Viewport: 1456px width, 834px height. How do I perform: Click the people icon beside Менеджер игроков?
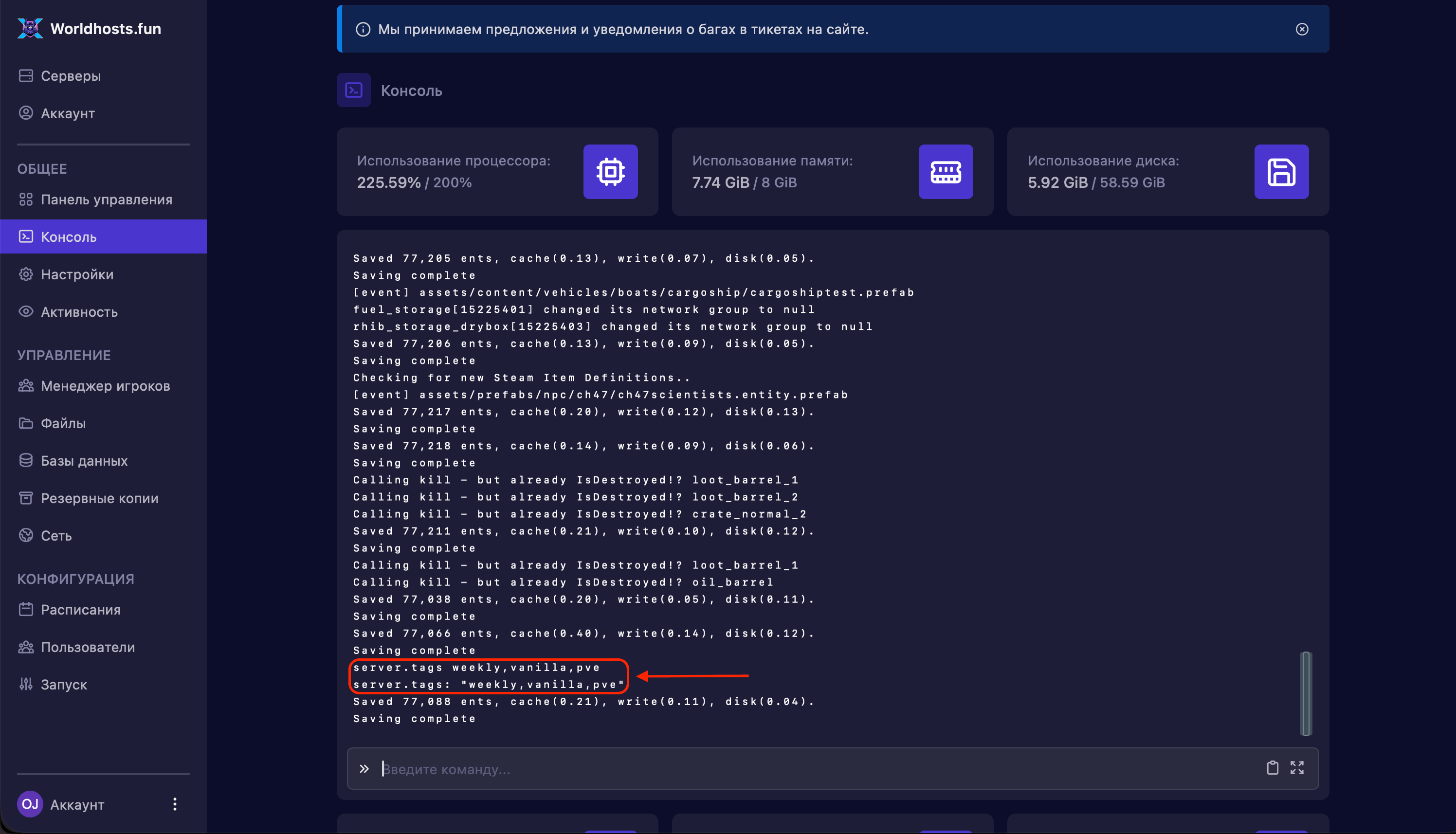tap(26, 385)
